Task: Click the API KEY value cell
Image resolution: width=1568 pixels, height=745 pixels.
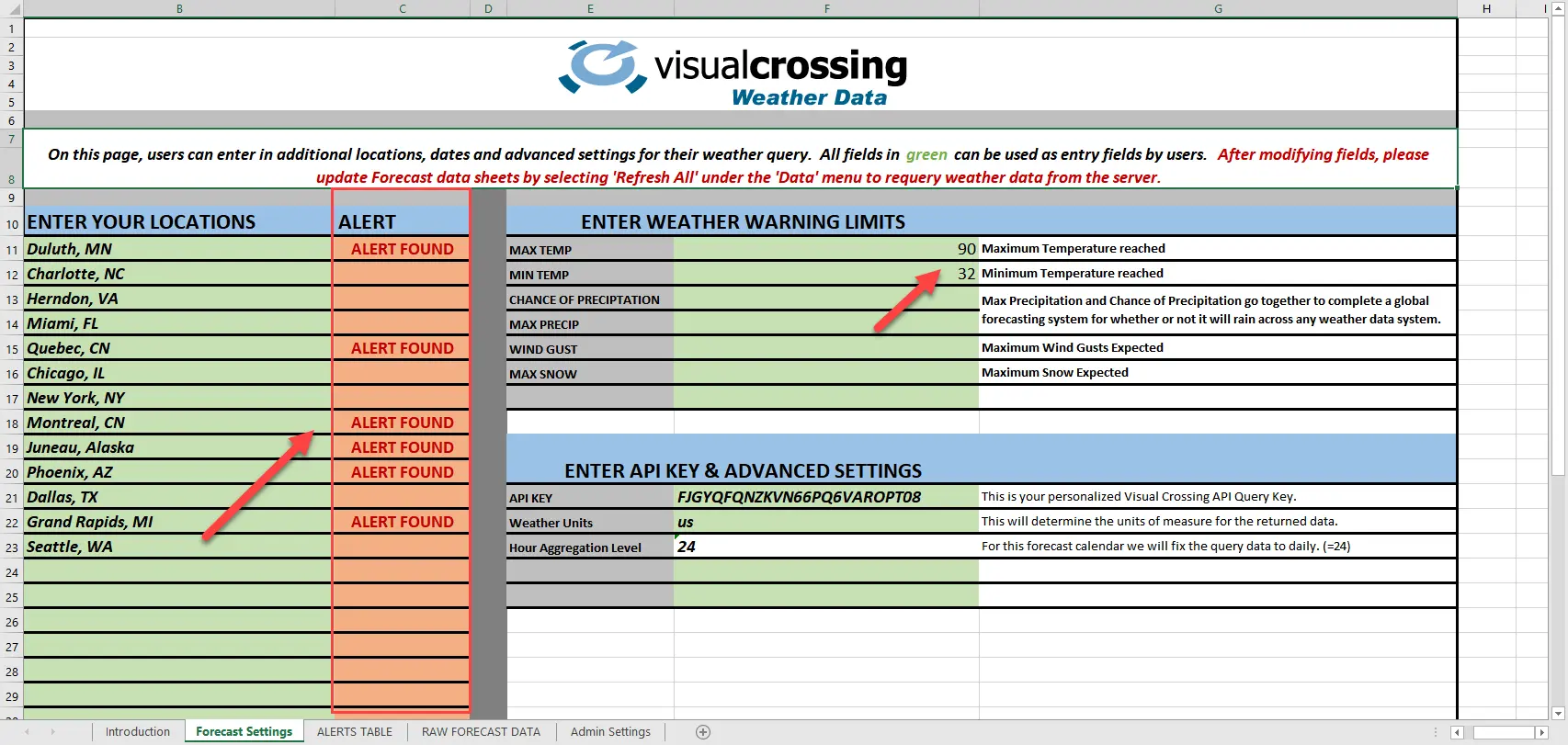Action: tap(825, 497)
